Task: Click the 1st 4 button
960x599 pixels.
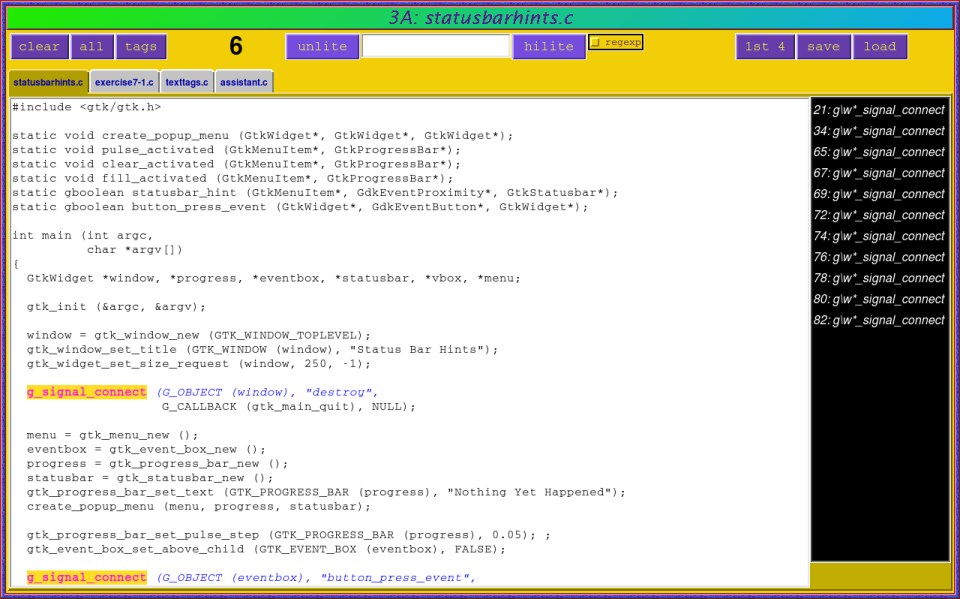Action: 765,47
